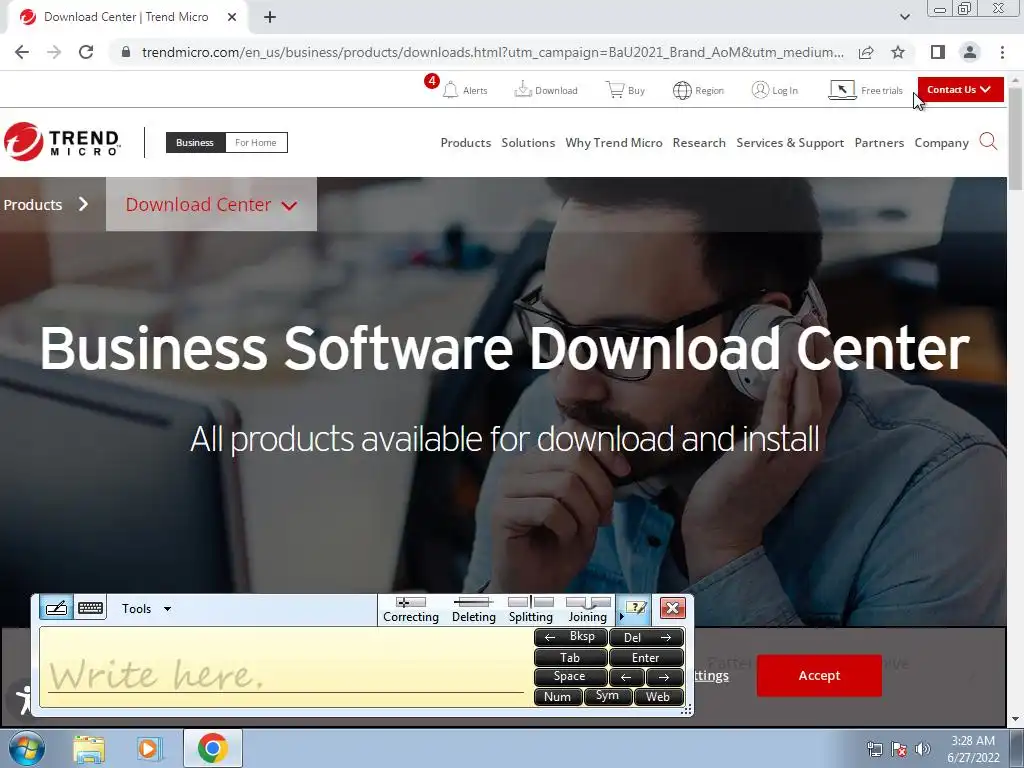Expand tab search chevron in Chrome
The image size is (1024, 768).
click(904, 17)
